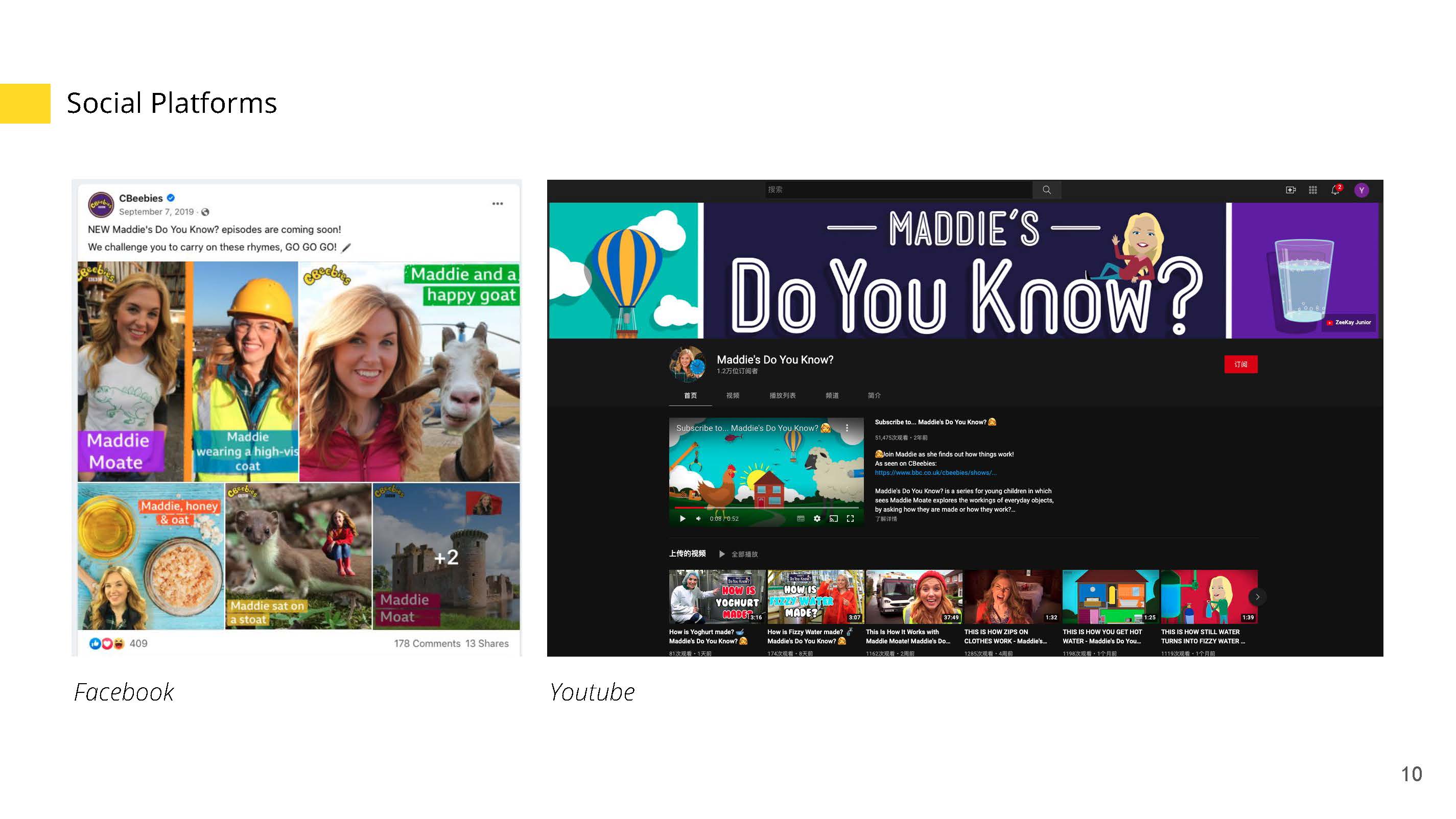The image size is (1456, 819).
Task: Click the 1.2万位订阅者 subscriber count
Action: [737, 371]
